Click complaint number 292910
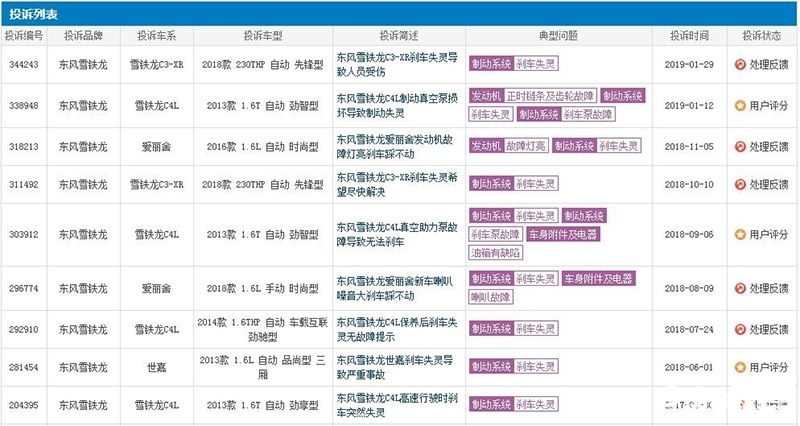This screenshot has height=426, width=800. click(23, 330)
